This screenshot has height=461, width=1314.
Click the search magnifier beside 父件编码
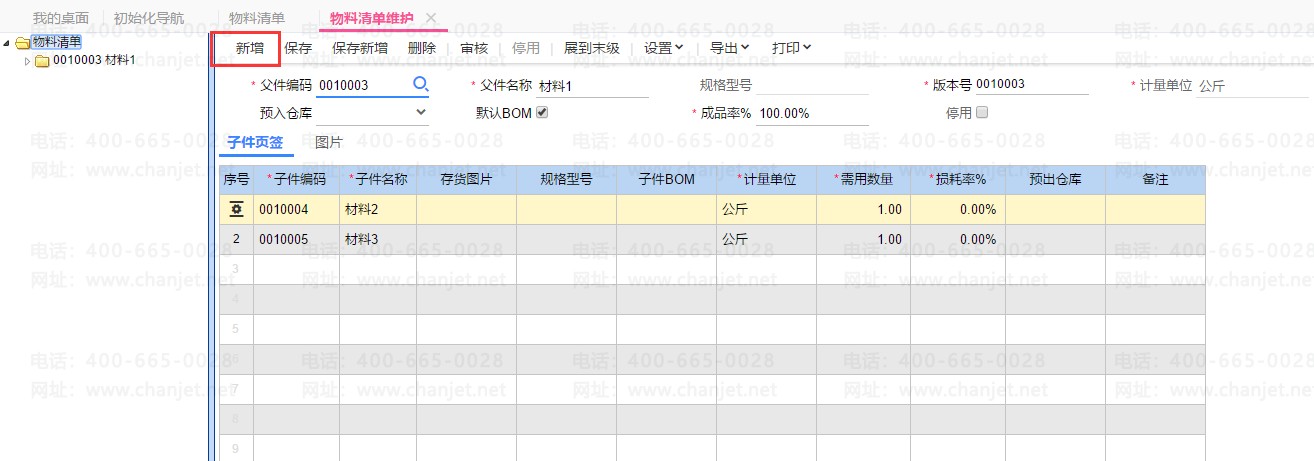(x=421, y=84)
